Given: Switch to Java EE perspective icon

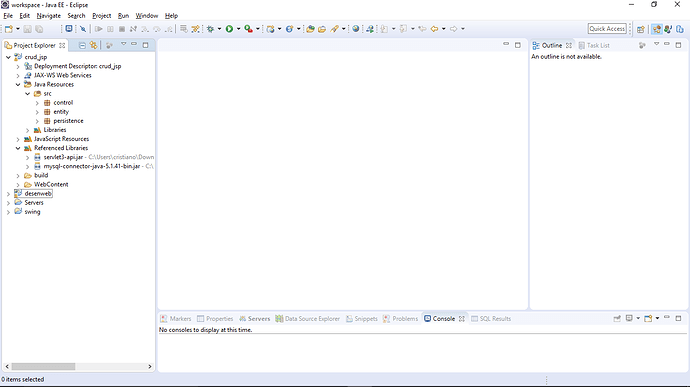Looking at the screenshot, I should (657, 29).
